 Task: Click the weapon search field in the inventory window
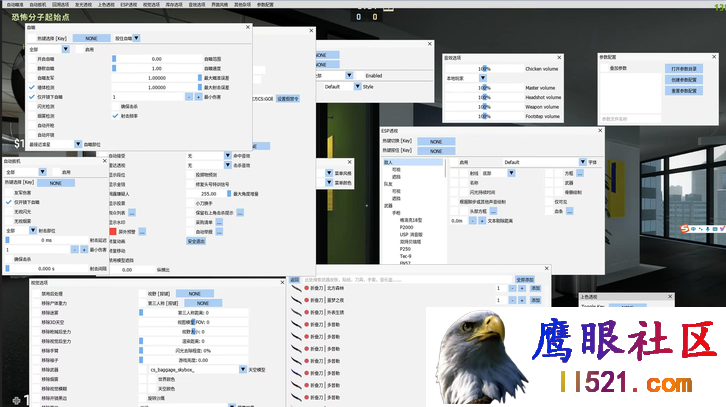(407, 280)
